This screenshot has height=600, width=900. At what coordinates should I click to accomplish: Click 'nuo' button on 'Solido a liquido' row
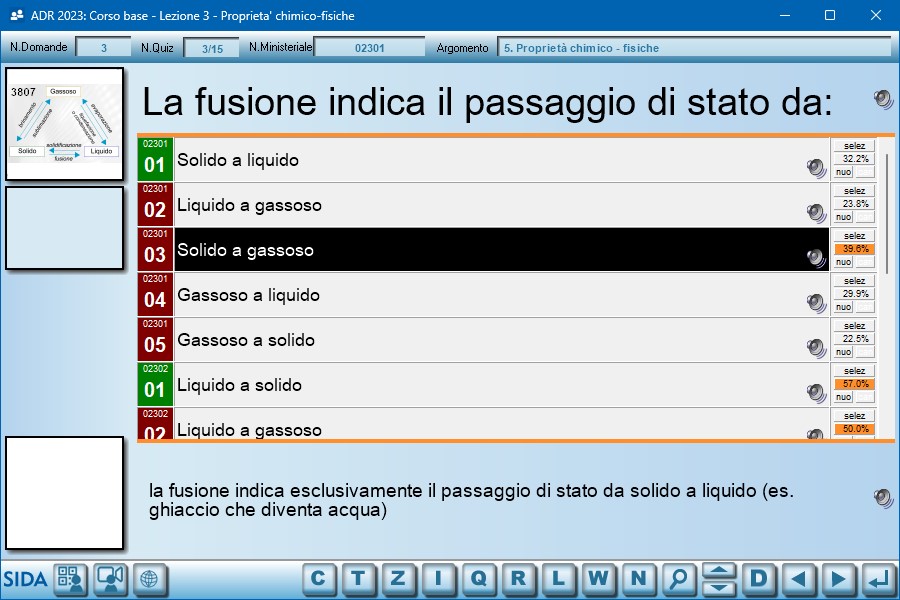844,172
